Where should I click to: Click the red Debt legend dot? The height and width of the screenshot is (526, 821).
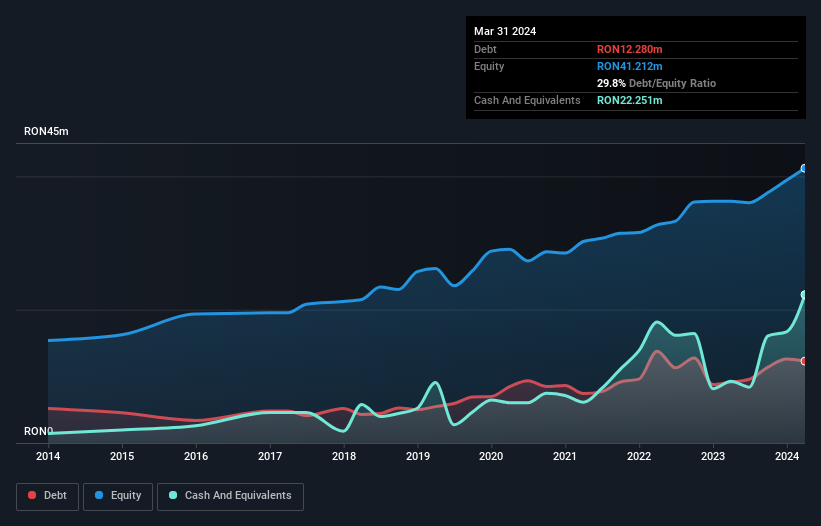click(32, 495)
